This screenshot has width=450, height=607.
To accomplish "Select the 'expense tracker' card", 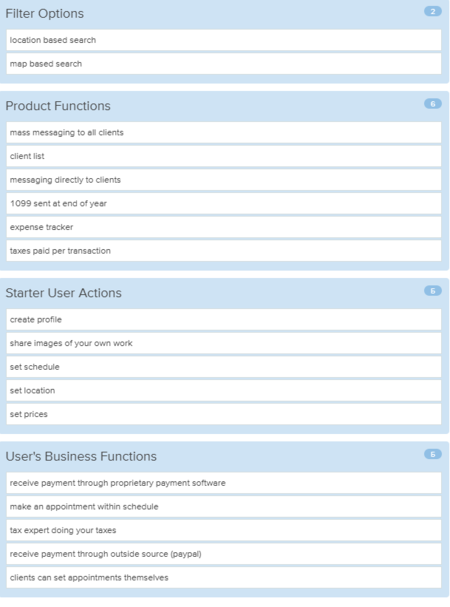I will [x=224, y=227].
